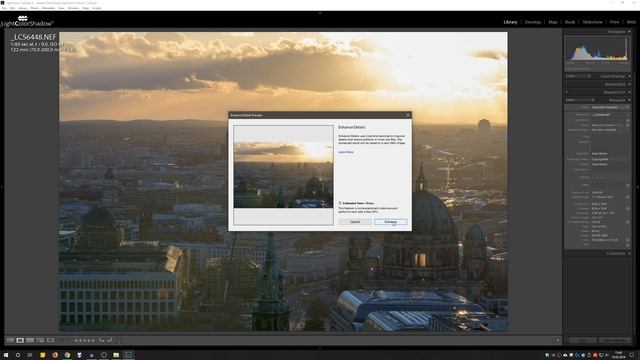Click the Sync Settings button
The height and width of the screenshot is (360, 640).
tap(614, 340)
